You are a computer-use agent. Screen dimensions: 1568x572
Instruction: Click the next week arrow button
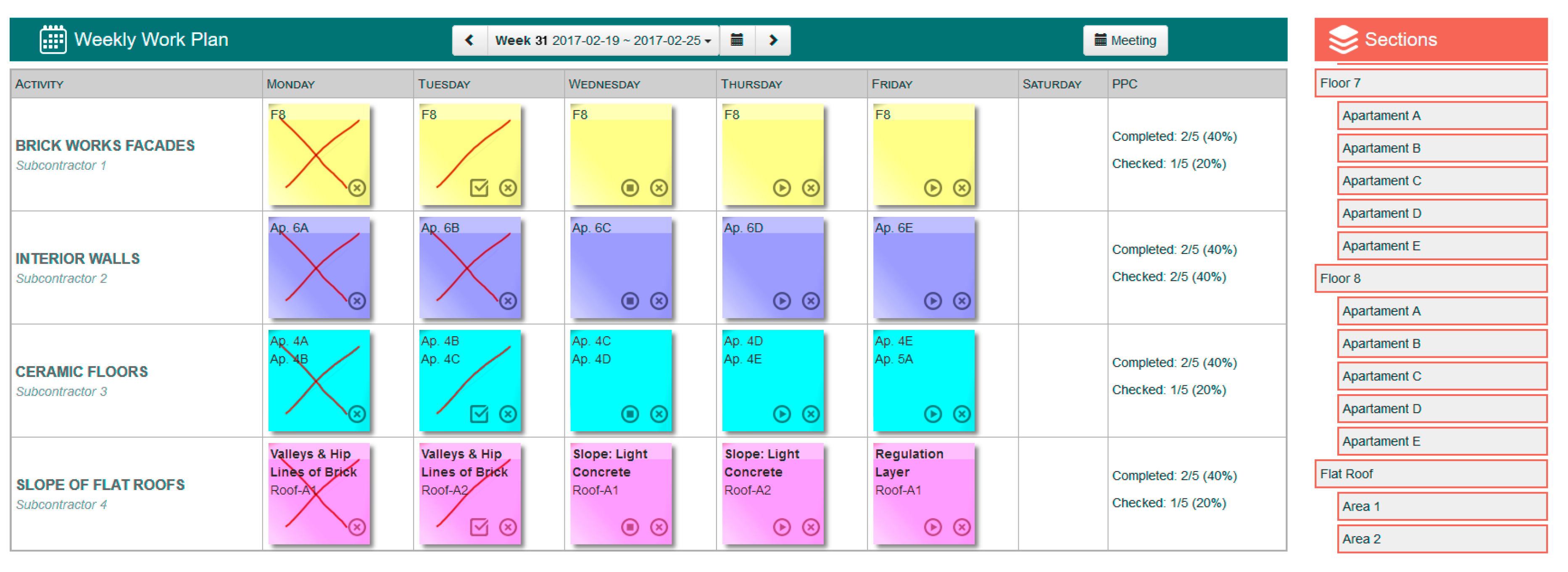tap(772, 40)
